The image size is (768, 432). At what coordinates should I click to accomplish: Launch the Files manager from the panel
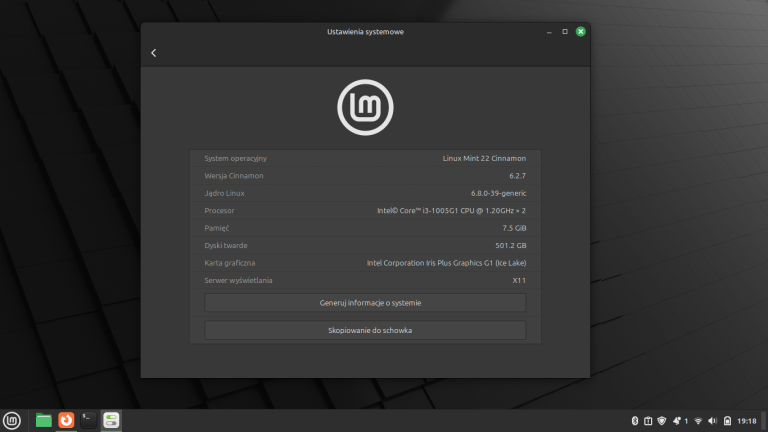click(x=44, y=420)
